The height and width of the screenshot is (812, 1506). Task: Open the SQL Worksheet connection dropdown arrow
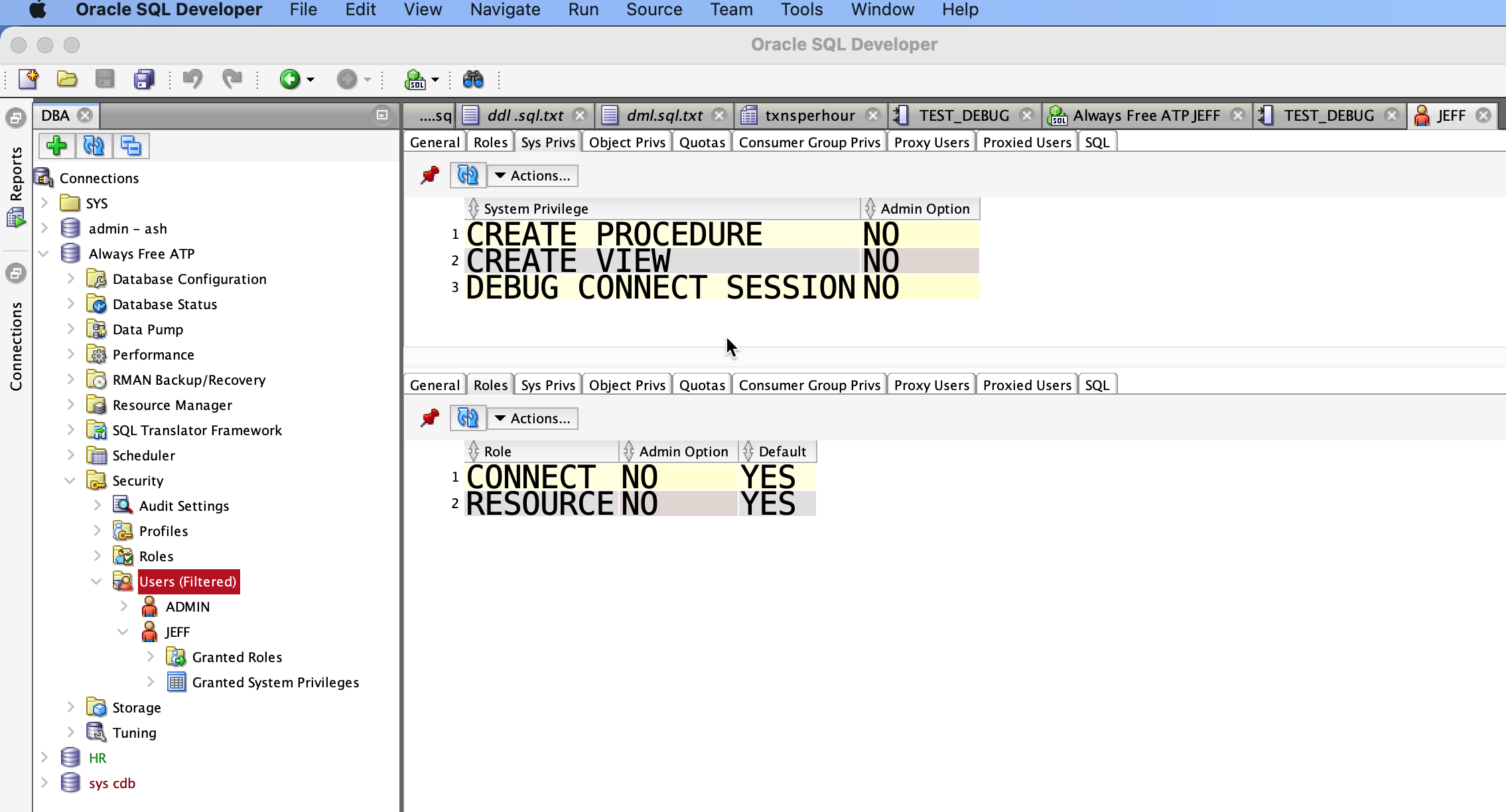pyautogui.click(x=435, y=80)
